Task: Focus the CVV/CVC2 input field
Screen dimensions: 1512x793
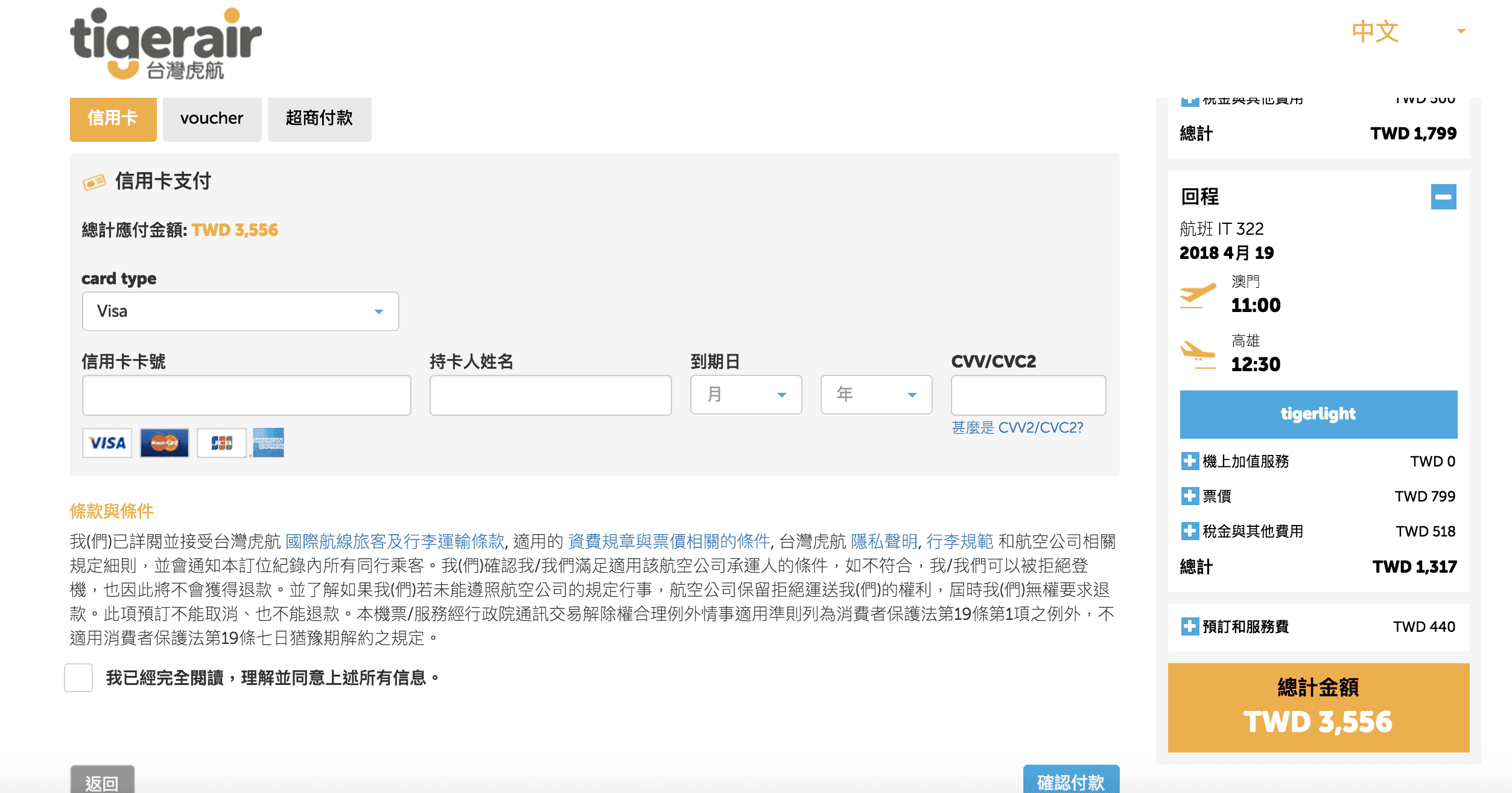Action: point(1028,395)
